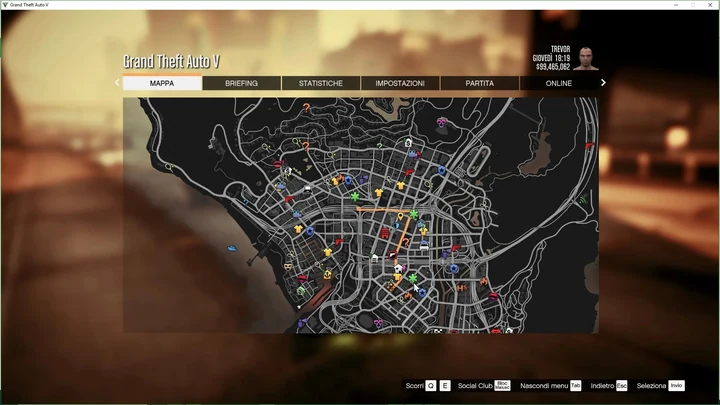Go to the IMPOSTAZIONI tab
This screenshot has width=720, height=405.
[400, 83]
